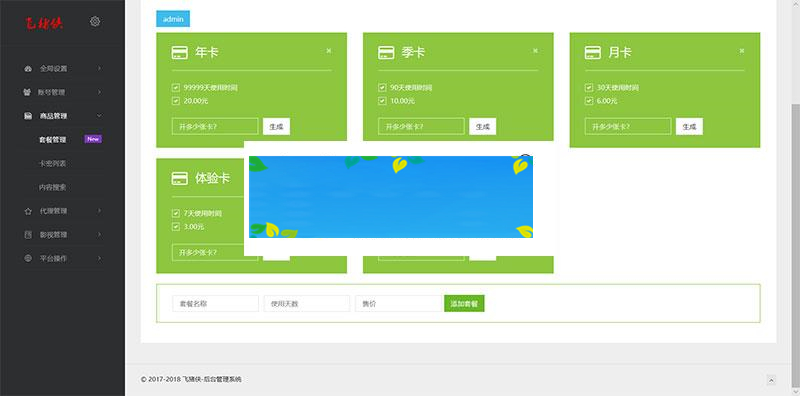Click the green 添加套餐 button
The height and width of the screenshot is (396, 800).
(x=464, y=304)
